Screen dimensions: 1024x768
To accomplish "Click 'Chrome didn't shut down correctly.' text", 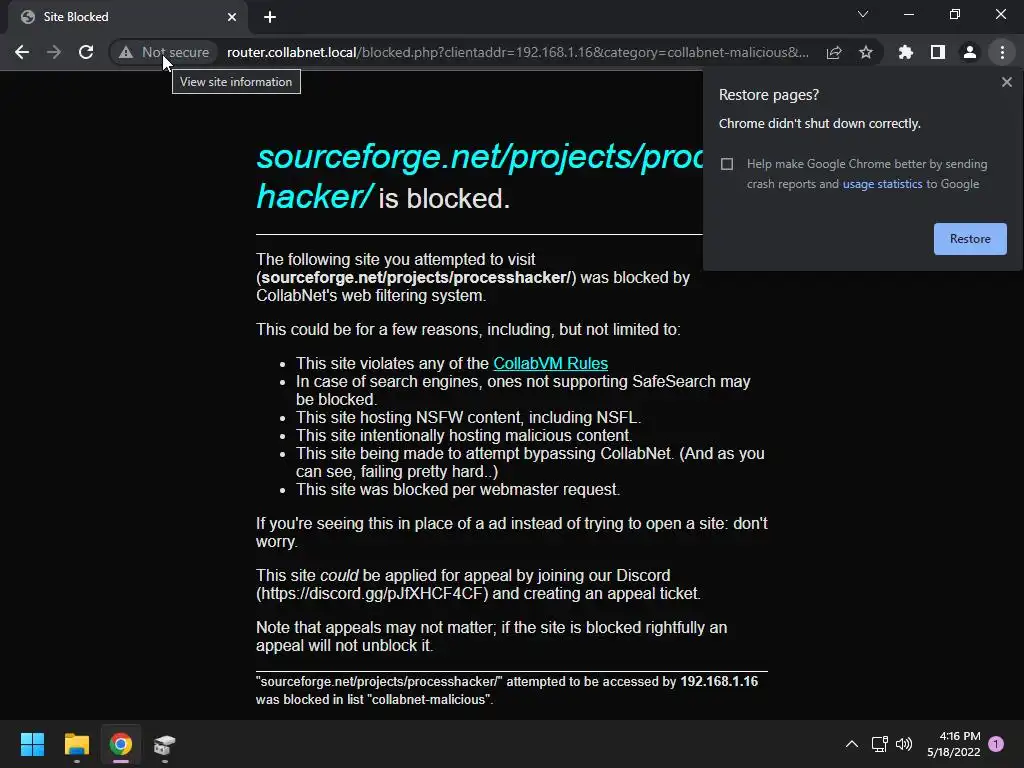I will point(820,124).
